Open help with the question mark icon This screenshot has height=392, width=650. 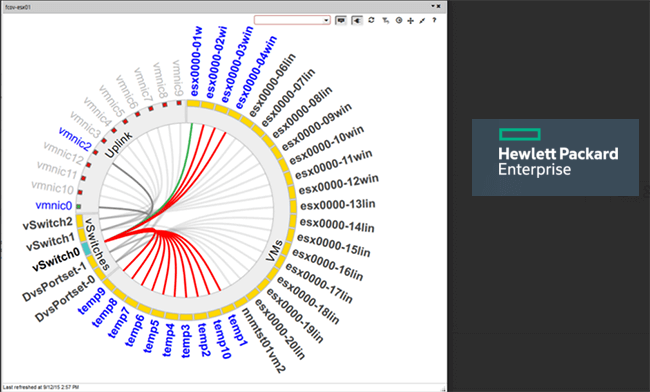pyautogui.click(x=434, y=20)
